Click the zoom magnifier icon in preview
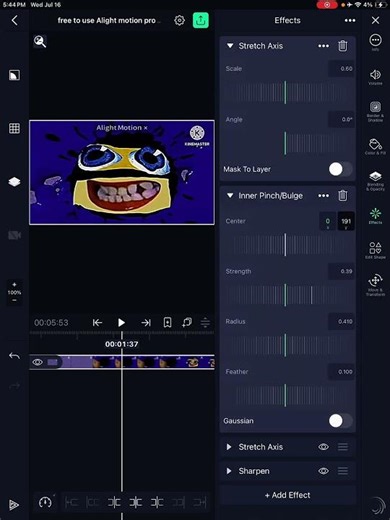This screenshot has height=520, width=390. click(40, 41)
